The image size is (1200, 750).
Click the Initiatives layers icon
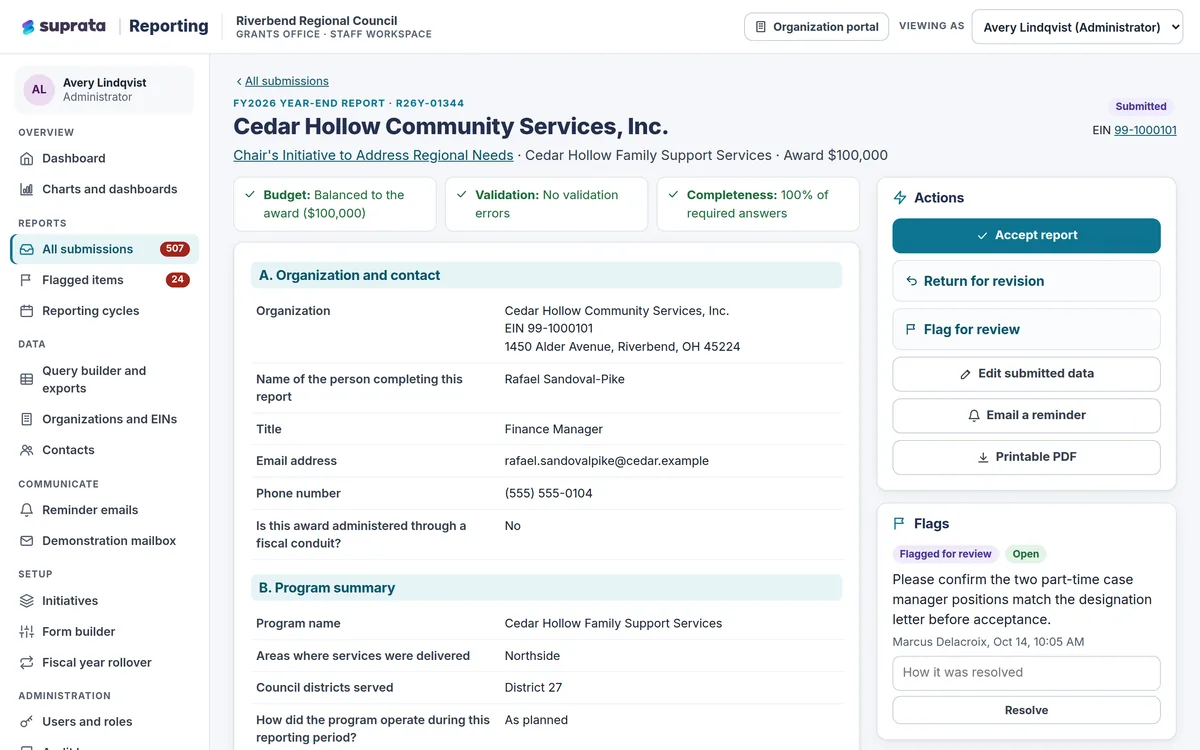27,601
